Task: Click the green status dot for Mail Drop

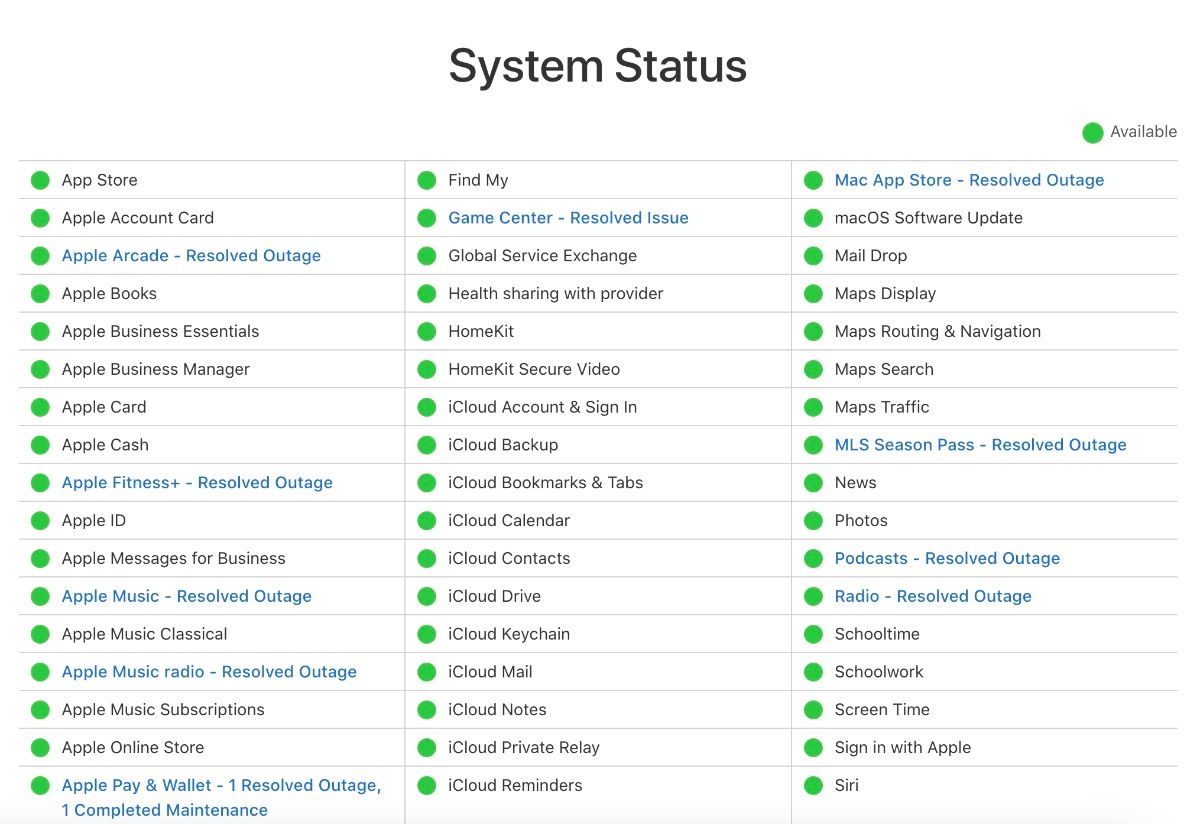Action: [814, 256]
